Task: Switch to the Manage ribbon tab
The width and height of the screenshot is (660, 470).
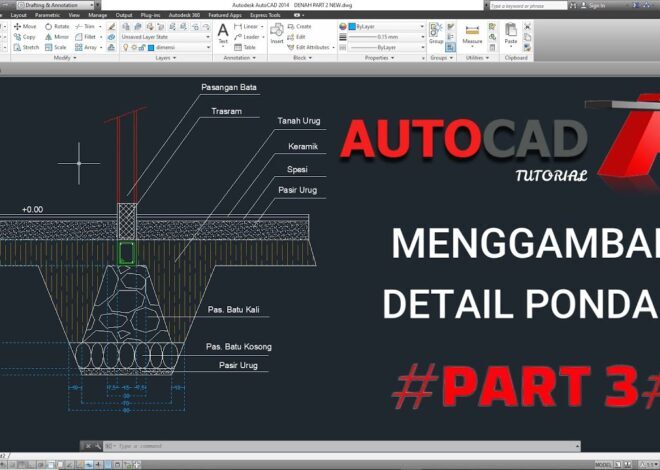Action: tap(98, 15)
